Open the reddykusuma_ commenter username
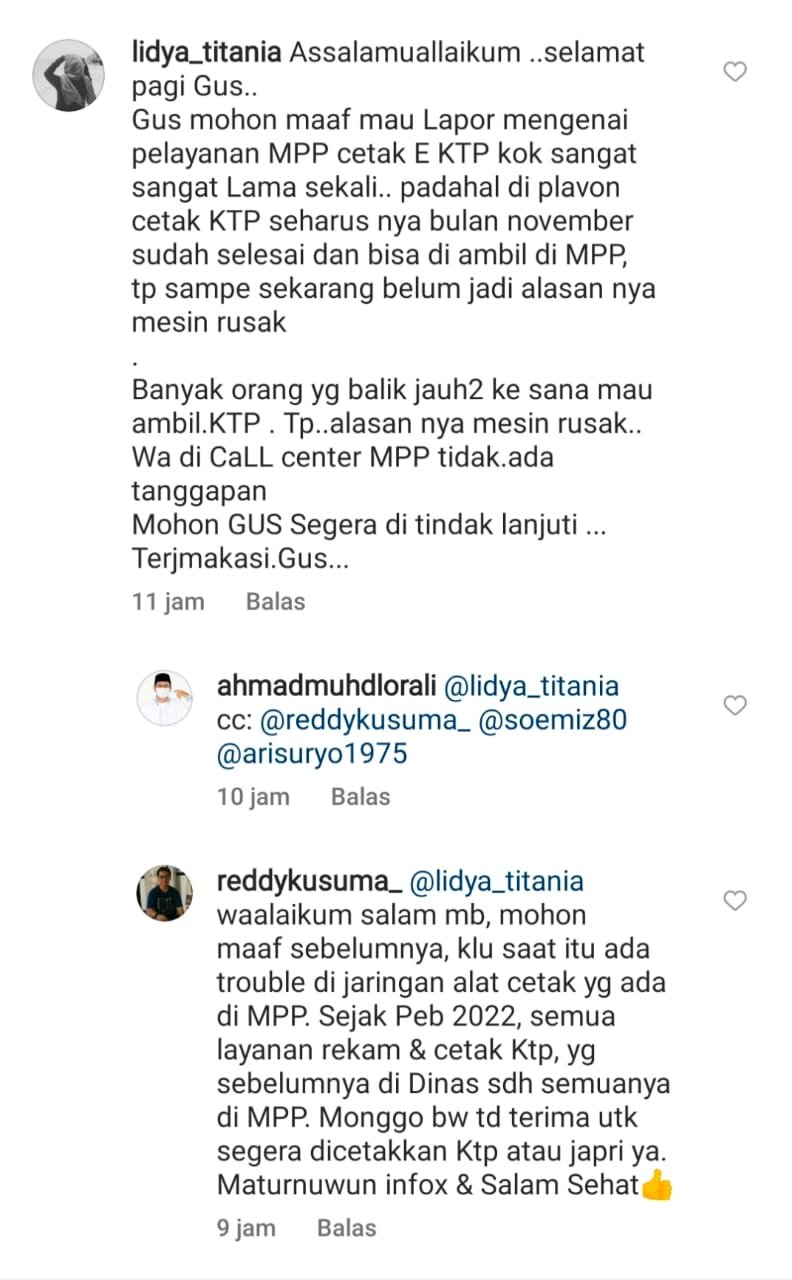 click(x=309, y=882)
